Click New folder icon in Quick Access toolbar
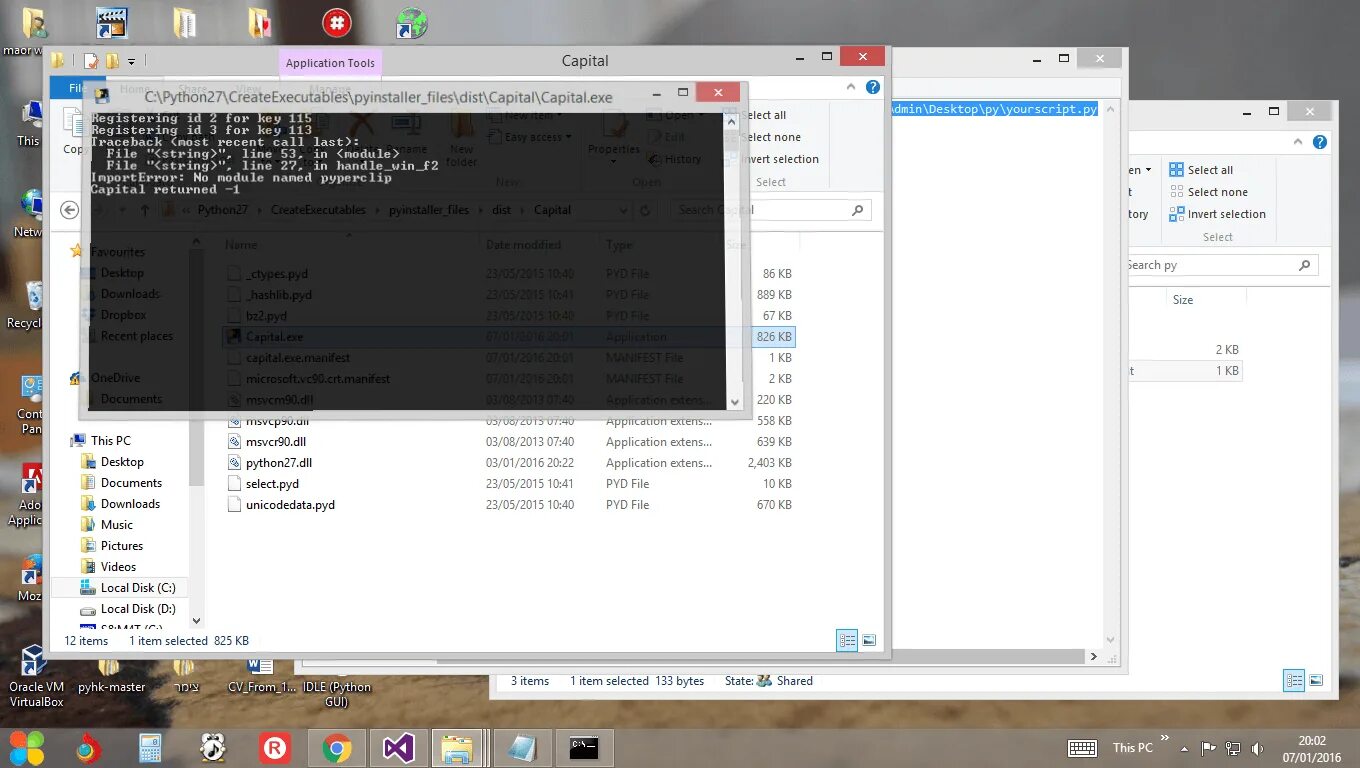Viewport: 1360px width, 768px height. coord(112,61)
